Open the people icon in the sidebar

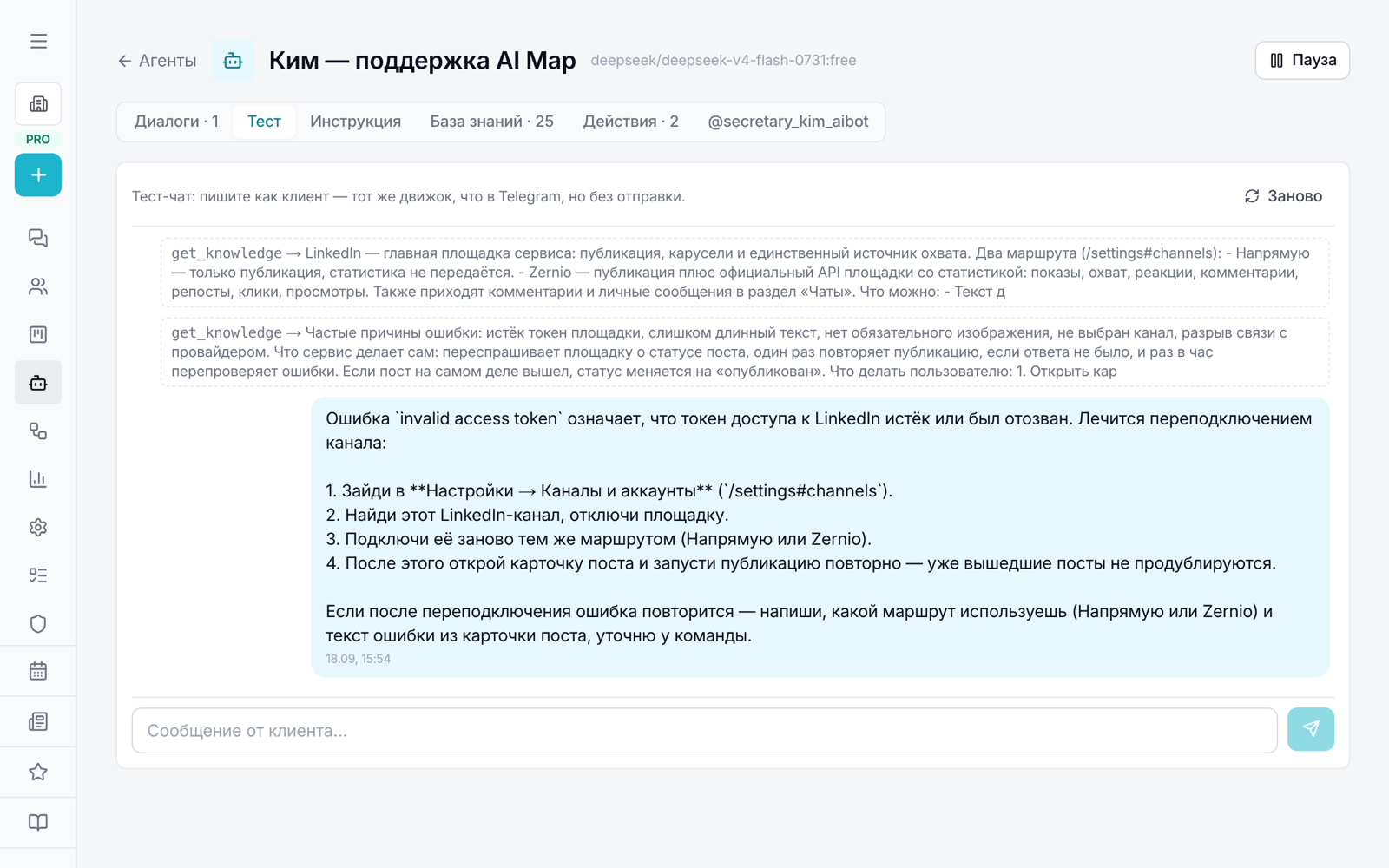pos(38,286)
